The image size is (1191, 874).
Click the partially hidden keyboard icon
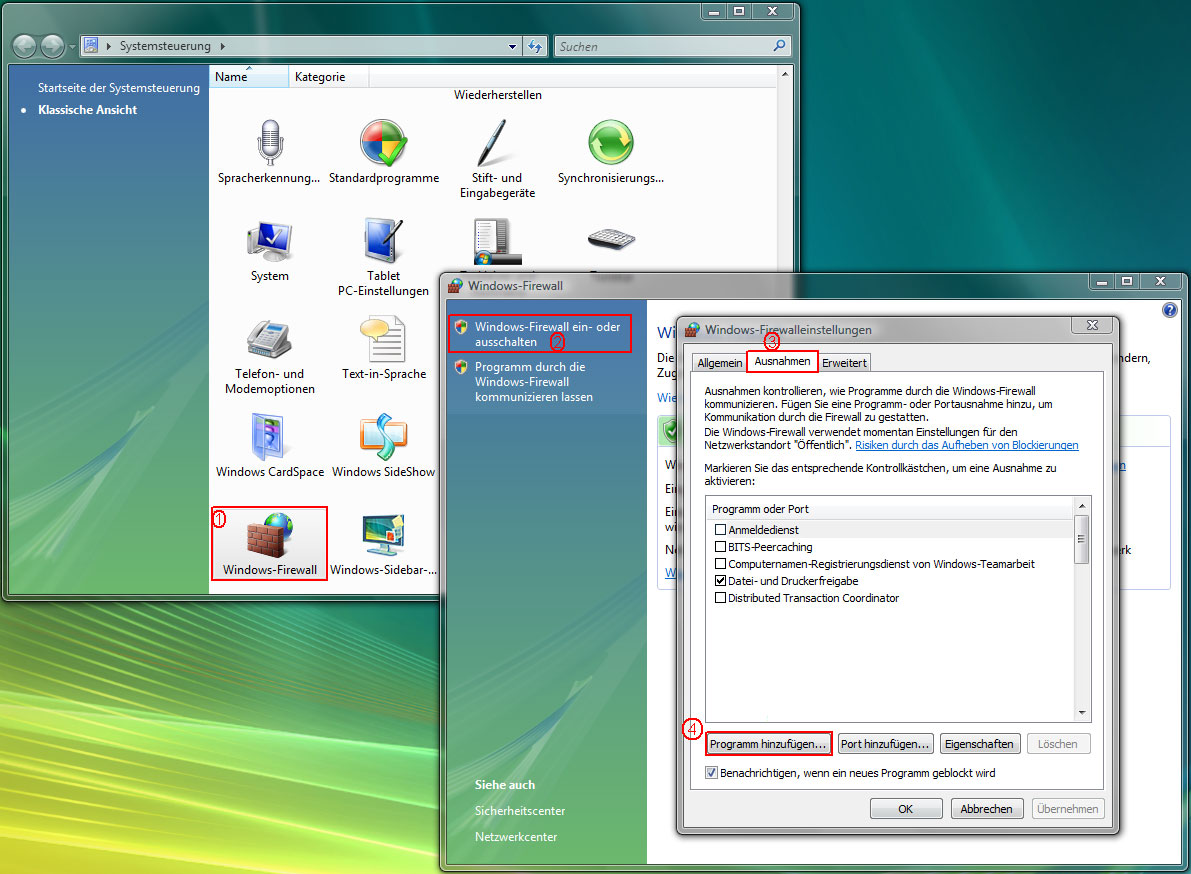pyautogui.click(x=611, y=239)
